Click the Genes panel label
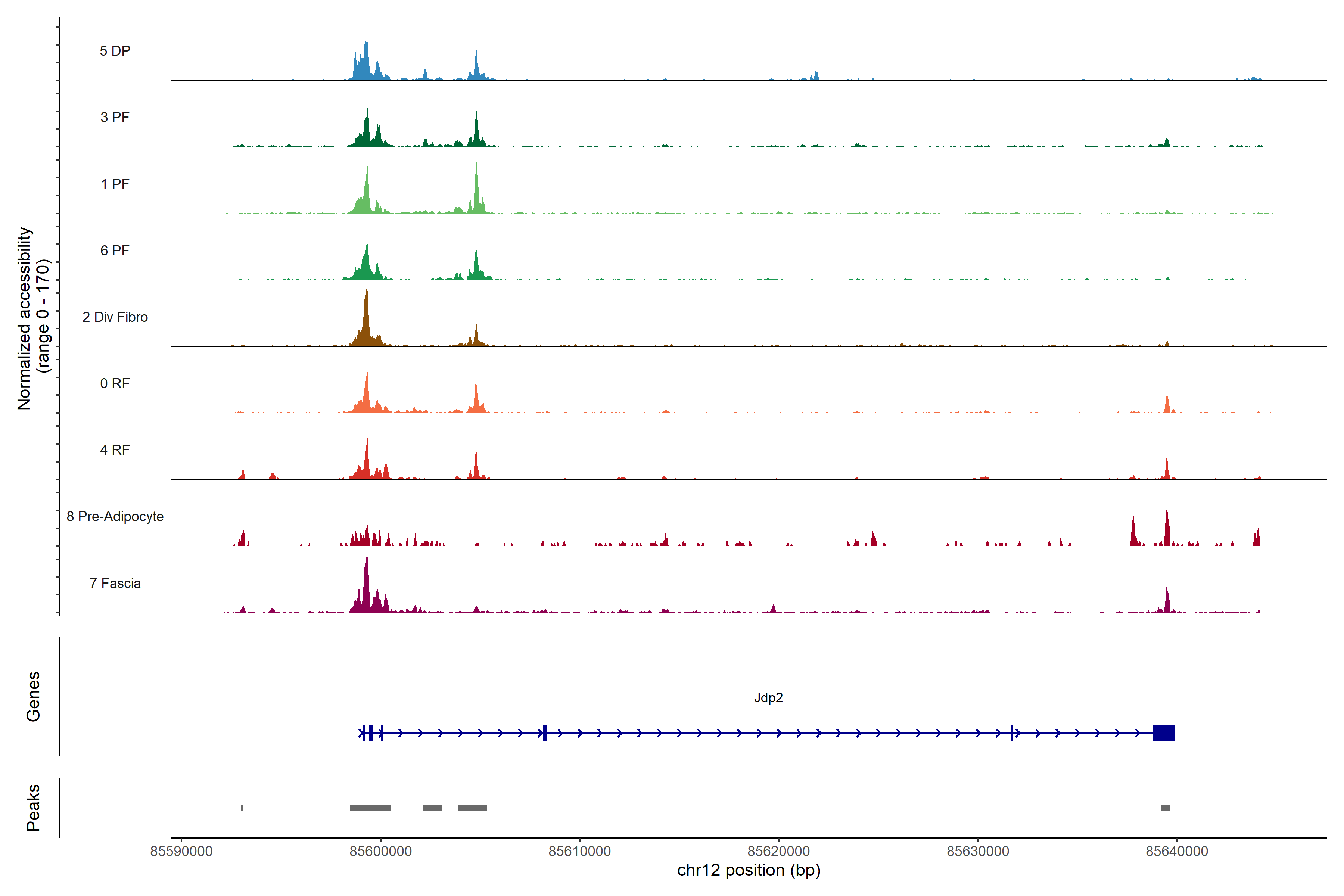This screenshot has width=1344, height=896. tap(33, 697)
